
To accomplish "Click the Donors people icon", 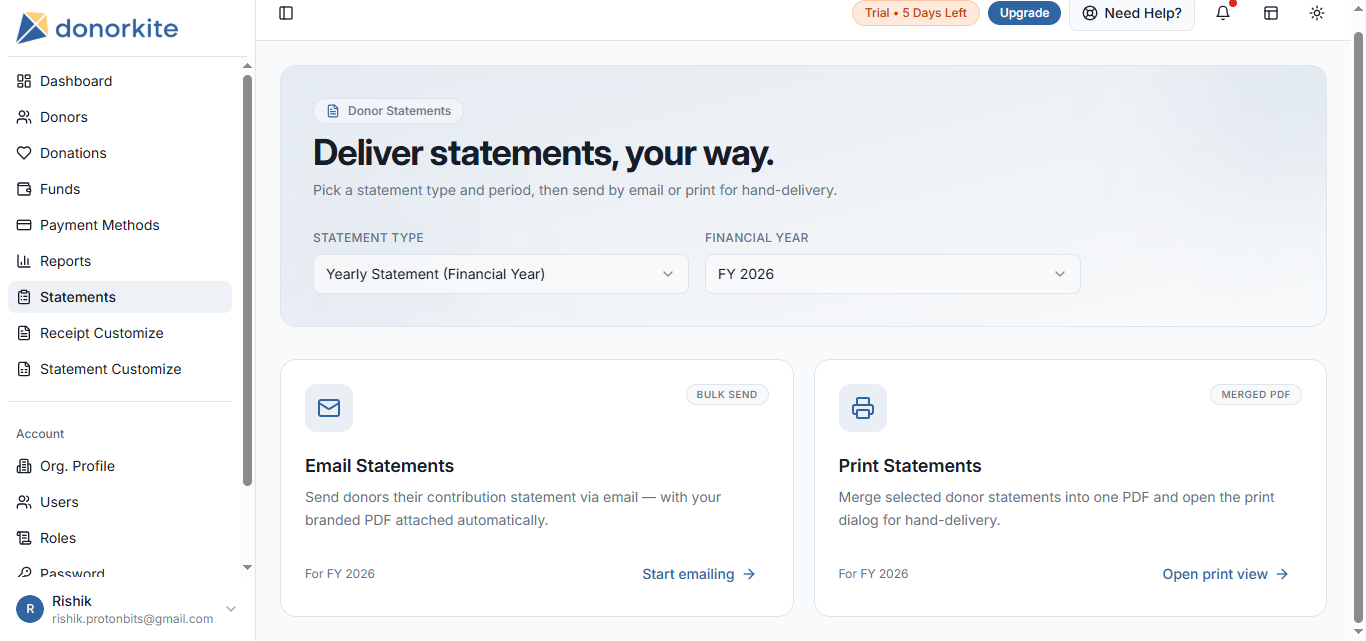I will 24,117.
